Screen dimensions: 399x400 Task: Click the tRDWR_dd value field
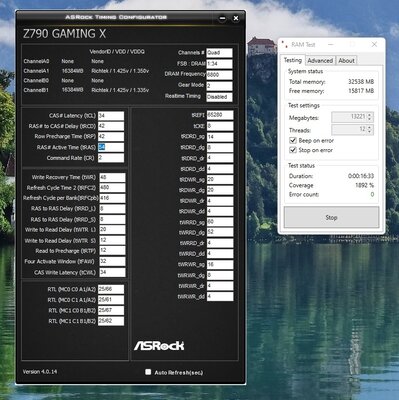[x=220, y=211]
